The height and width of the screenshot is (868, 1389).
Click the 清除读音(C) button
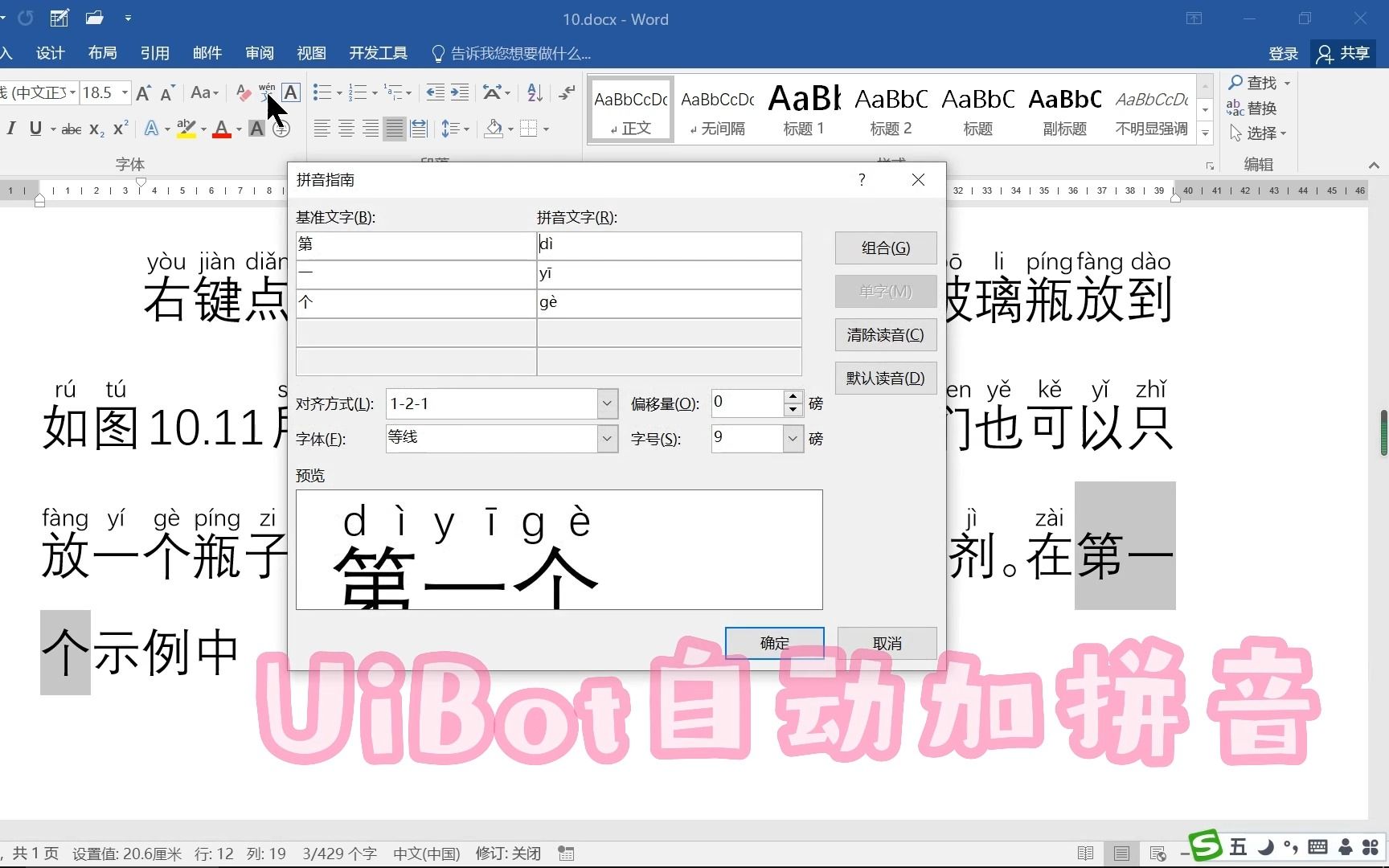click(886, 334)
